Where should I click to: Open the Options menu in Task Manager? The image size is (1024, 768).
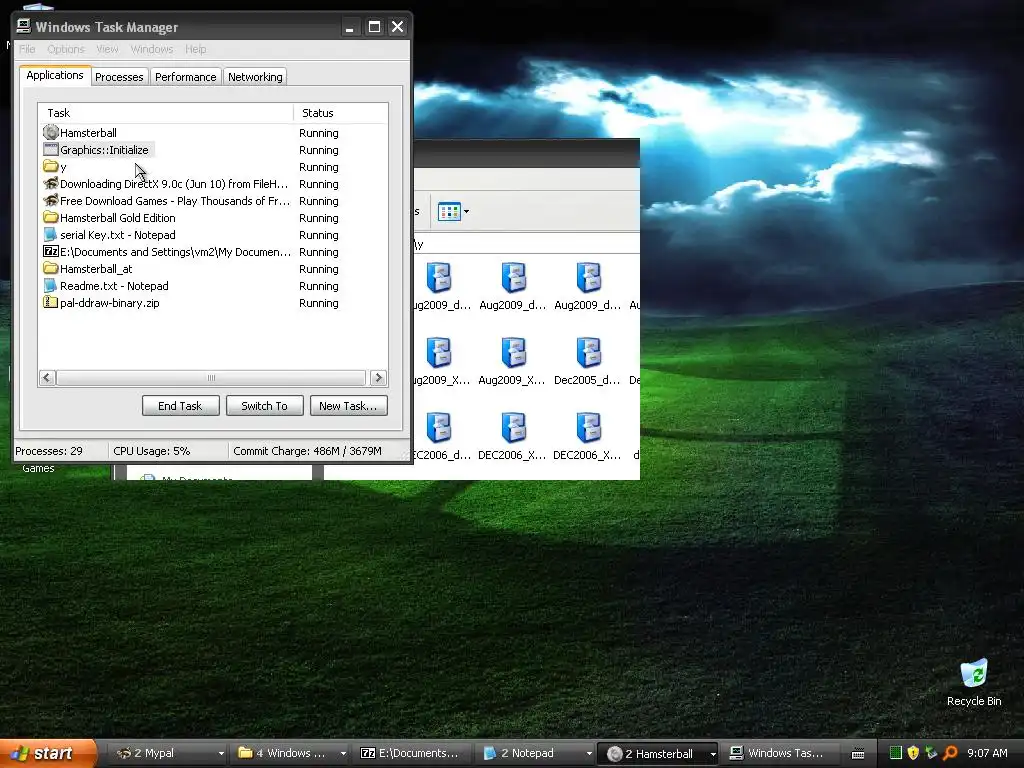pyautogui.click(x=66, y=49)
